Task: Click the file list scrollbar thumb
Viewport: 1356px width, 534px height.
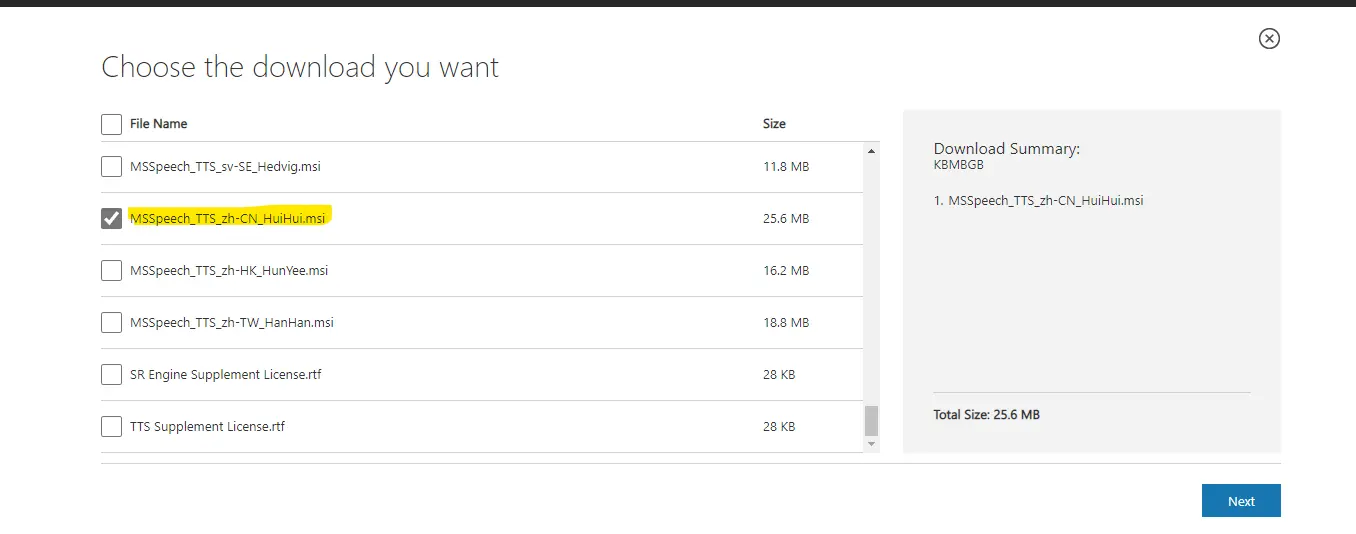Action: (x=871, y=420)
